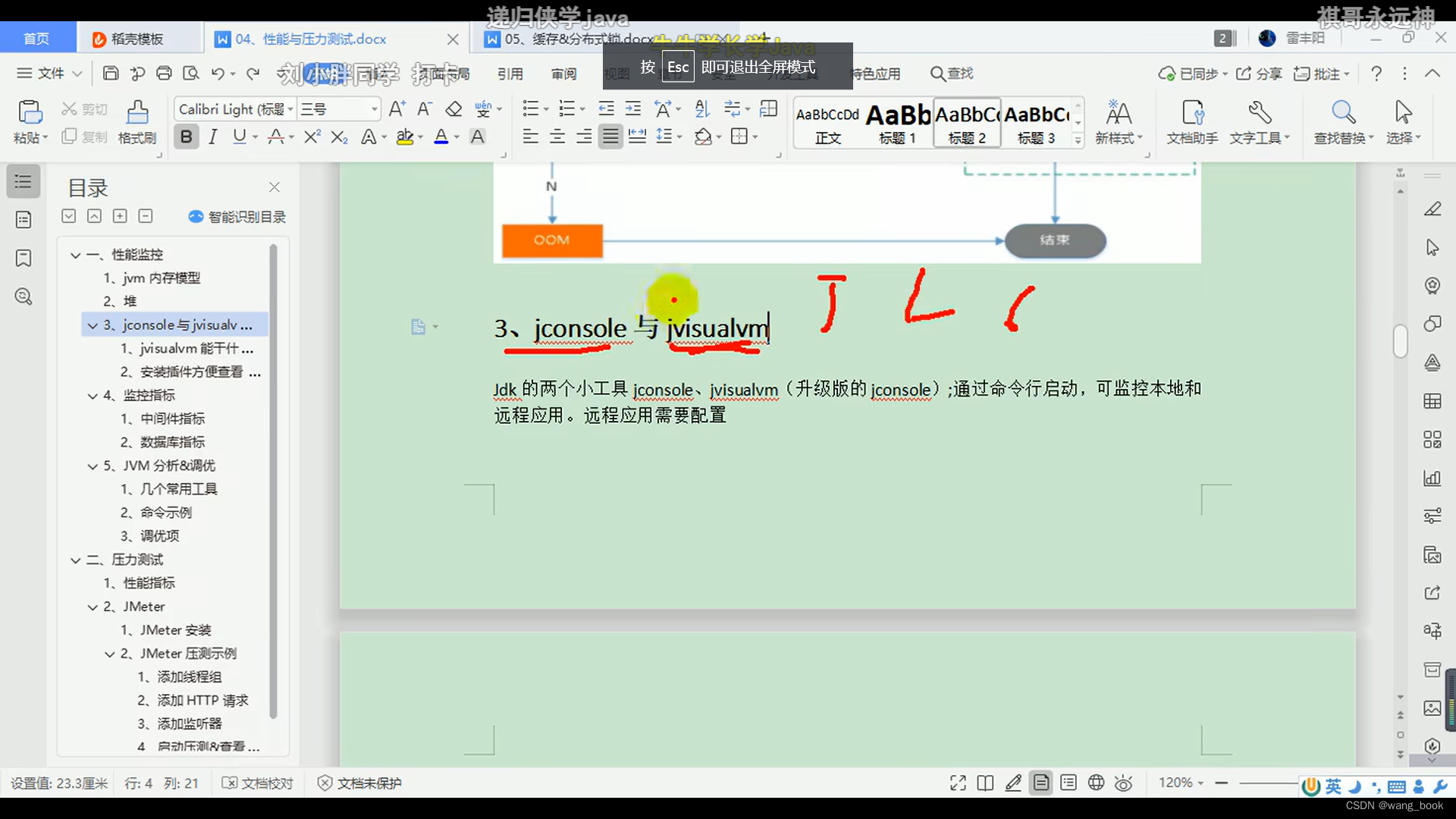Screen dimensions: 1456x819
Task: Open the 审阅 ribbon tab
Action: click(563, 74)
